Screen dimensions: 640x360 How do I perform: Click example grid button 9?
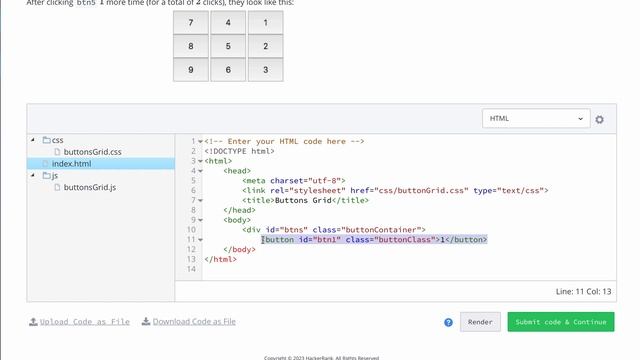coord(191,70)
